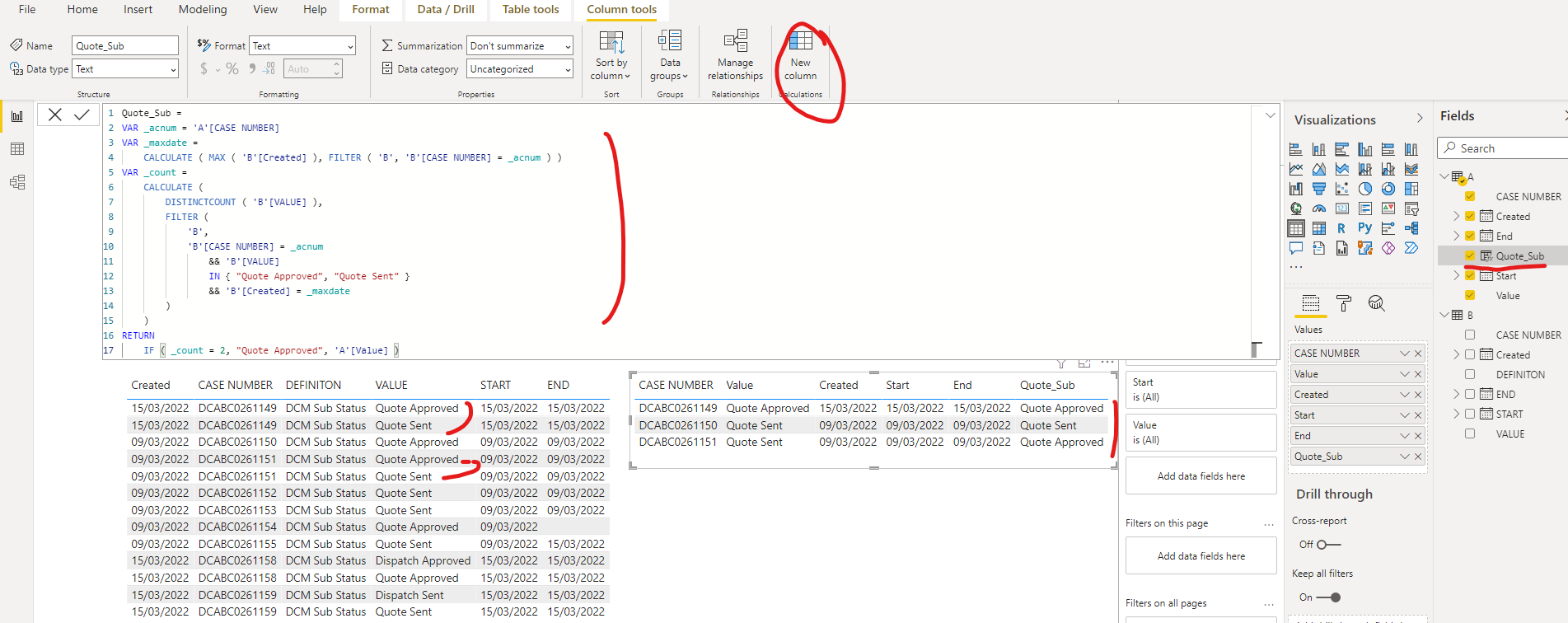Screen dimensions: 1568x623
Task: Commit the DAX formula with checkmark icon
Action: coord(82,115)
